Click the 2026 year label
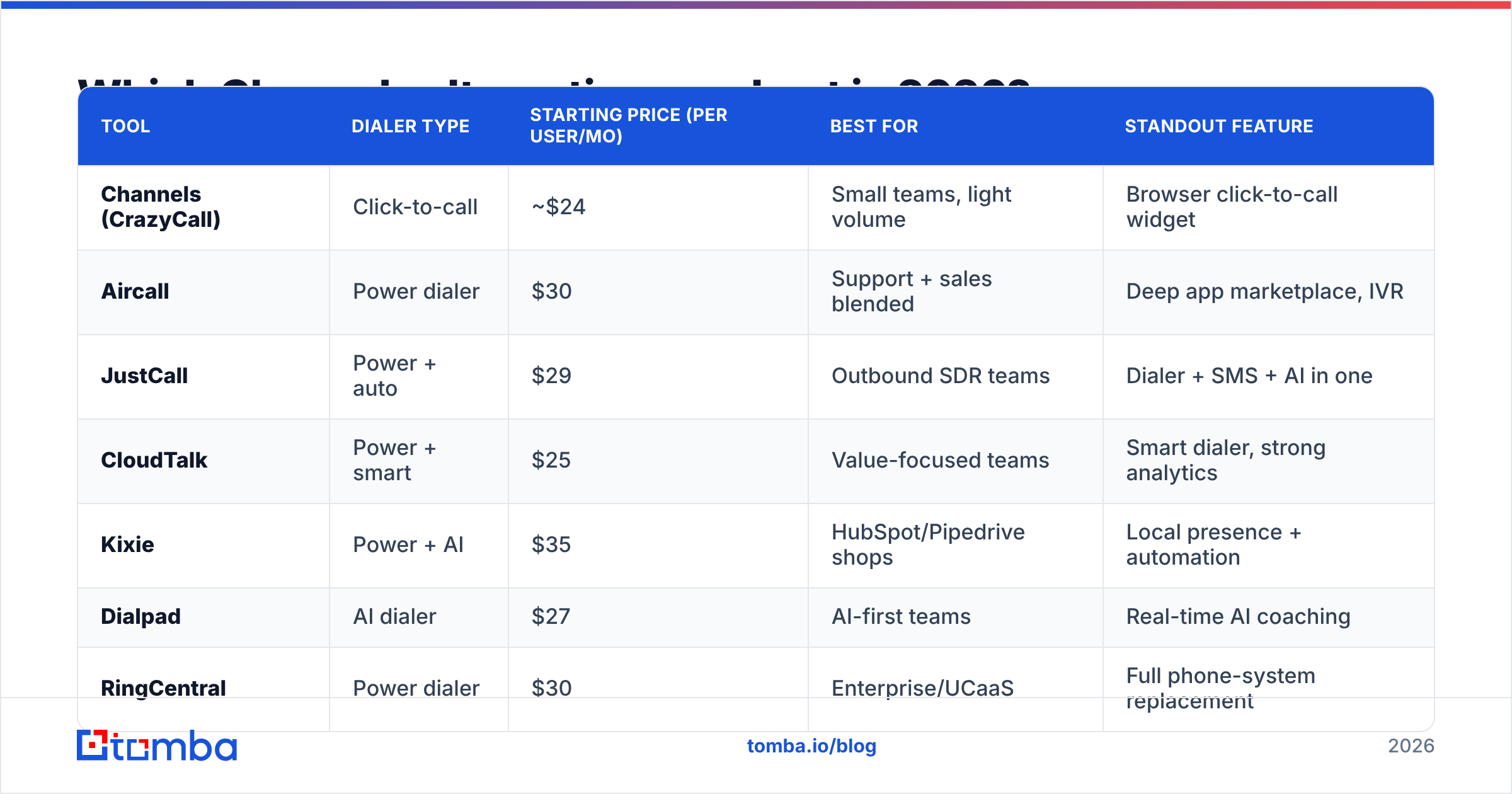The width and height of the screenshot is (1512, 794). [1411, 746]
